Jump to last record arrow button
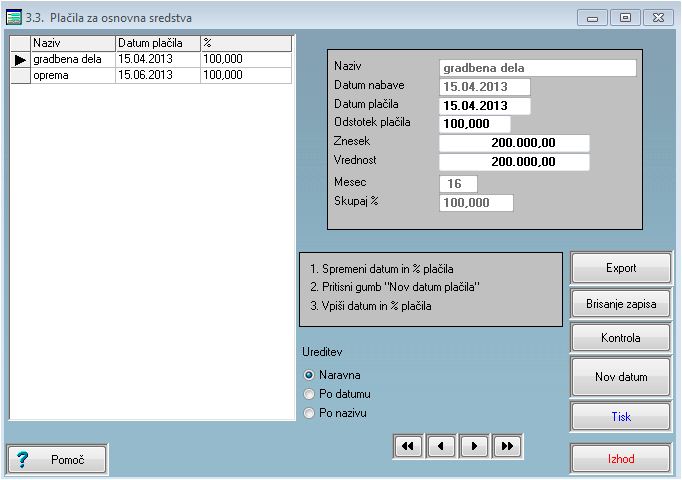This screenshot has height=480, width=682. (x=507, y=446)
